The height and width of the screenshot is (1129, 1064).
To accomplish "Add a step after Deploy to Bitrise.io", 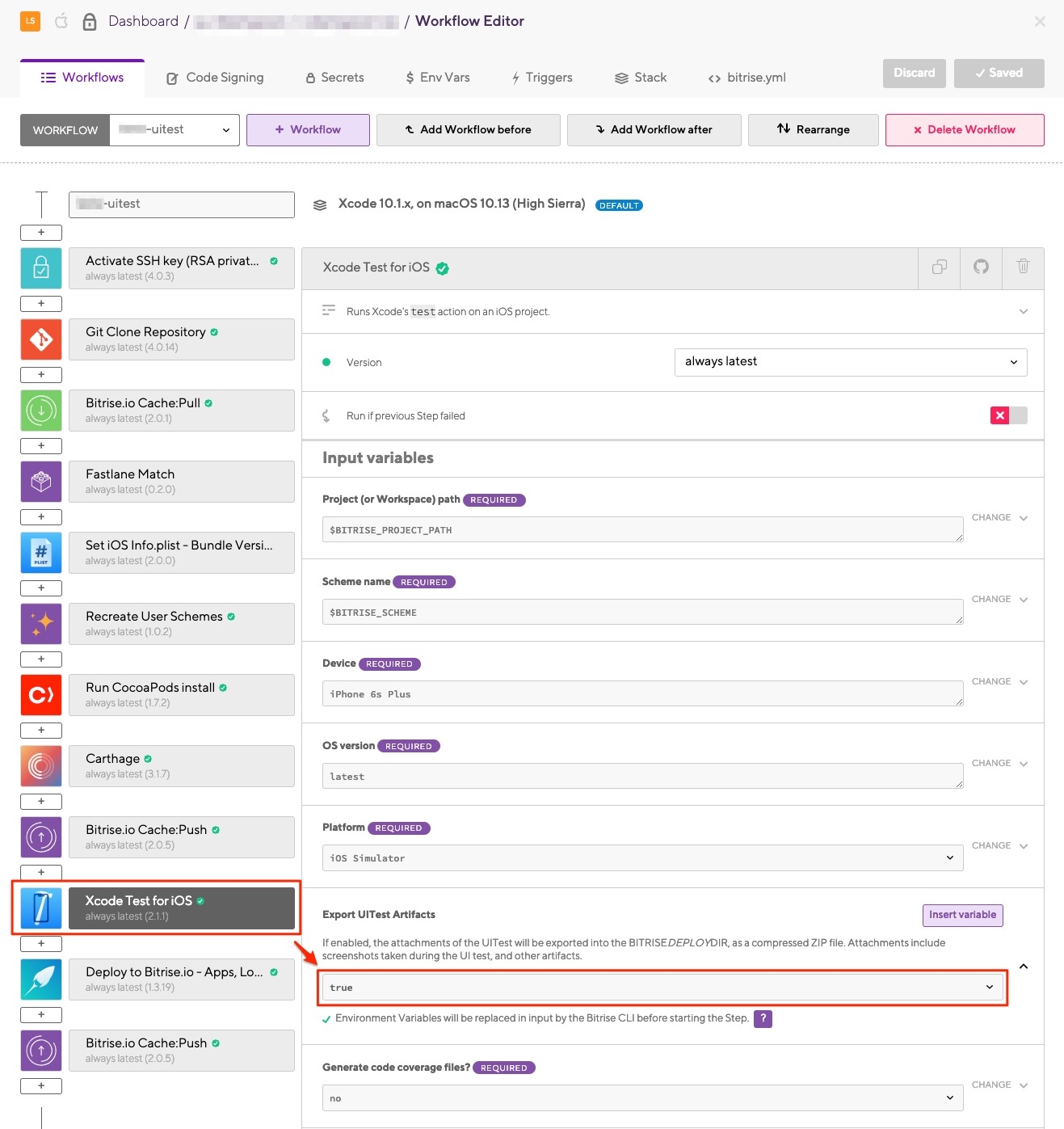I will click(x=41, y=1015).
